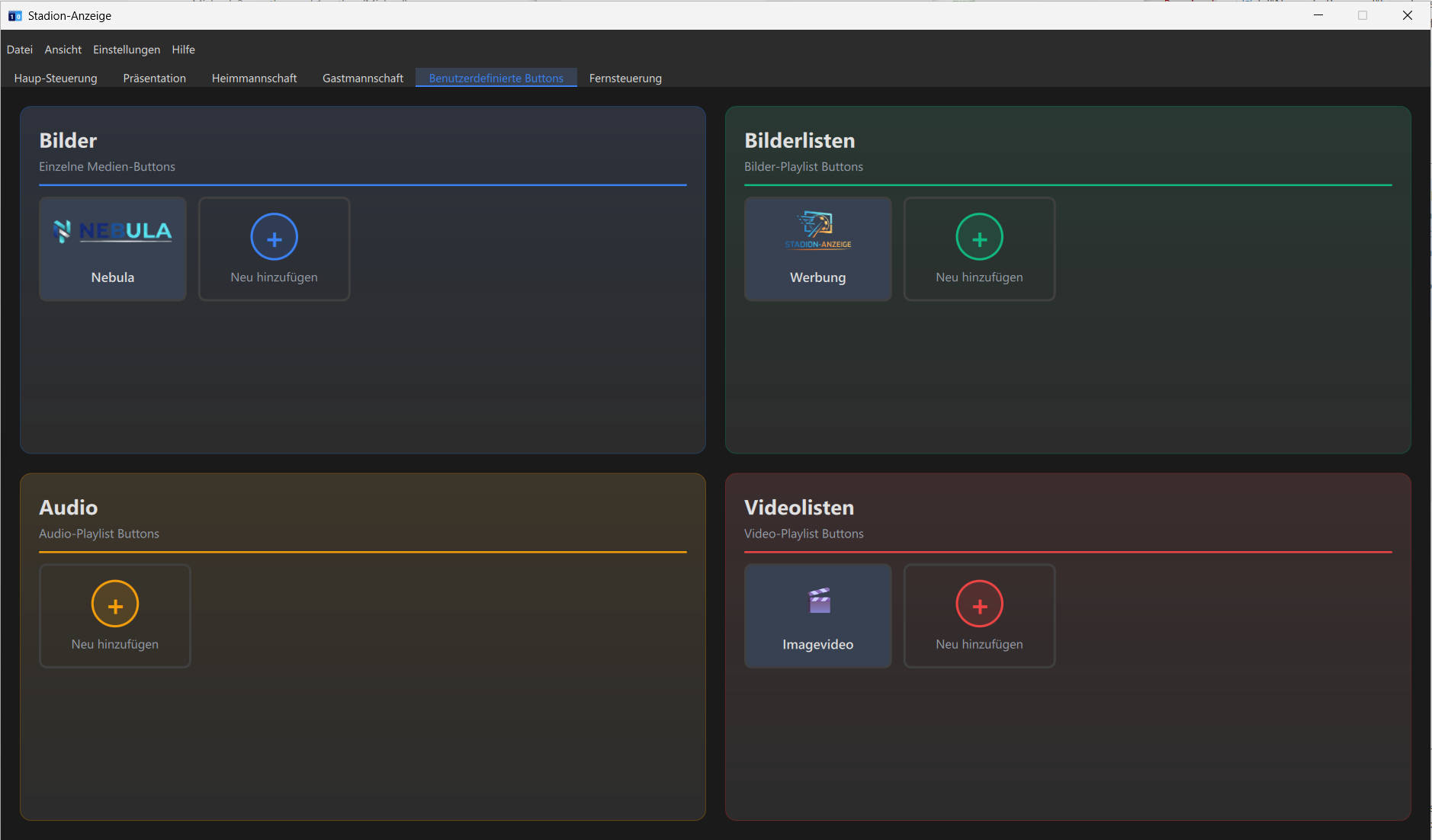Screen dimensions: 1432x840
Task: Click the Nebula logo image
Action: coord(113,231)
